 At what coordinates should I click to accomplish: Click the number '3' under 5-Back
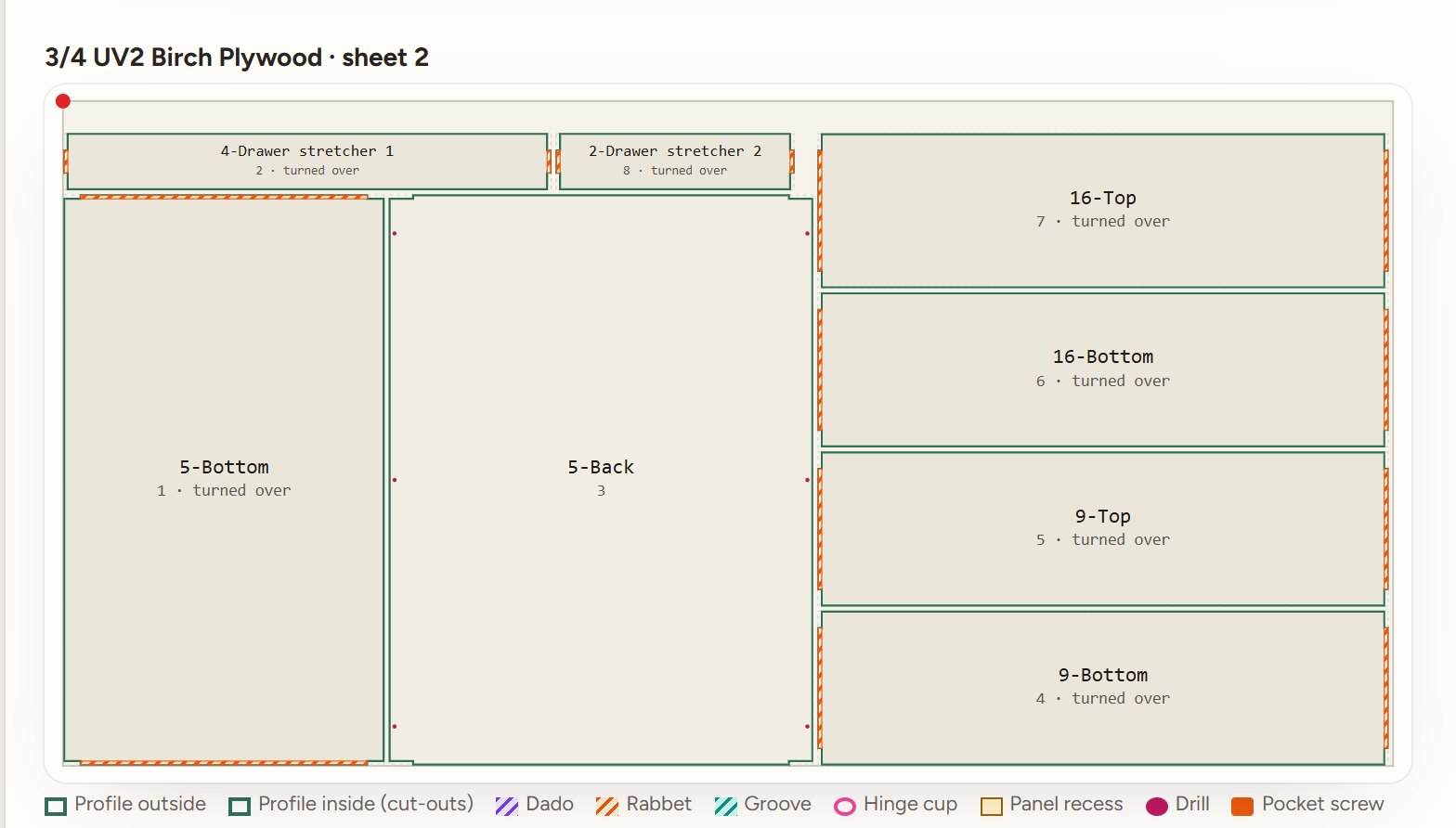(601, 490)
